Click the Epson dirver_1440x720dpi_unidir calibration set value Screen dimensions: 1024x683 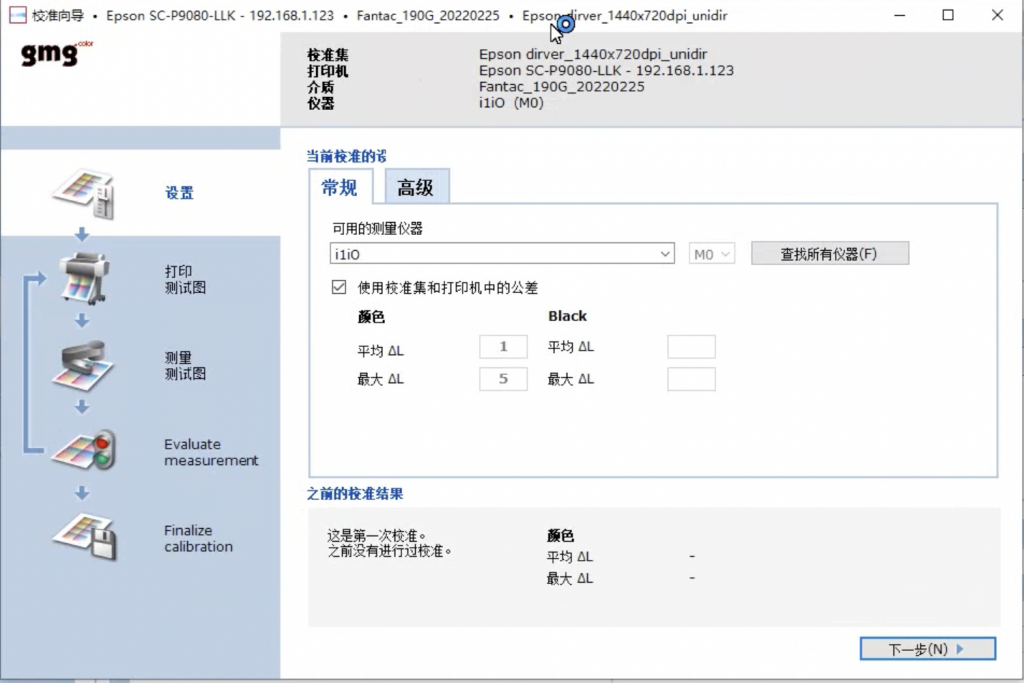coord(593,54)
